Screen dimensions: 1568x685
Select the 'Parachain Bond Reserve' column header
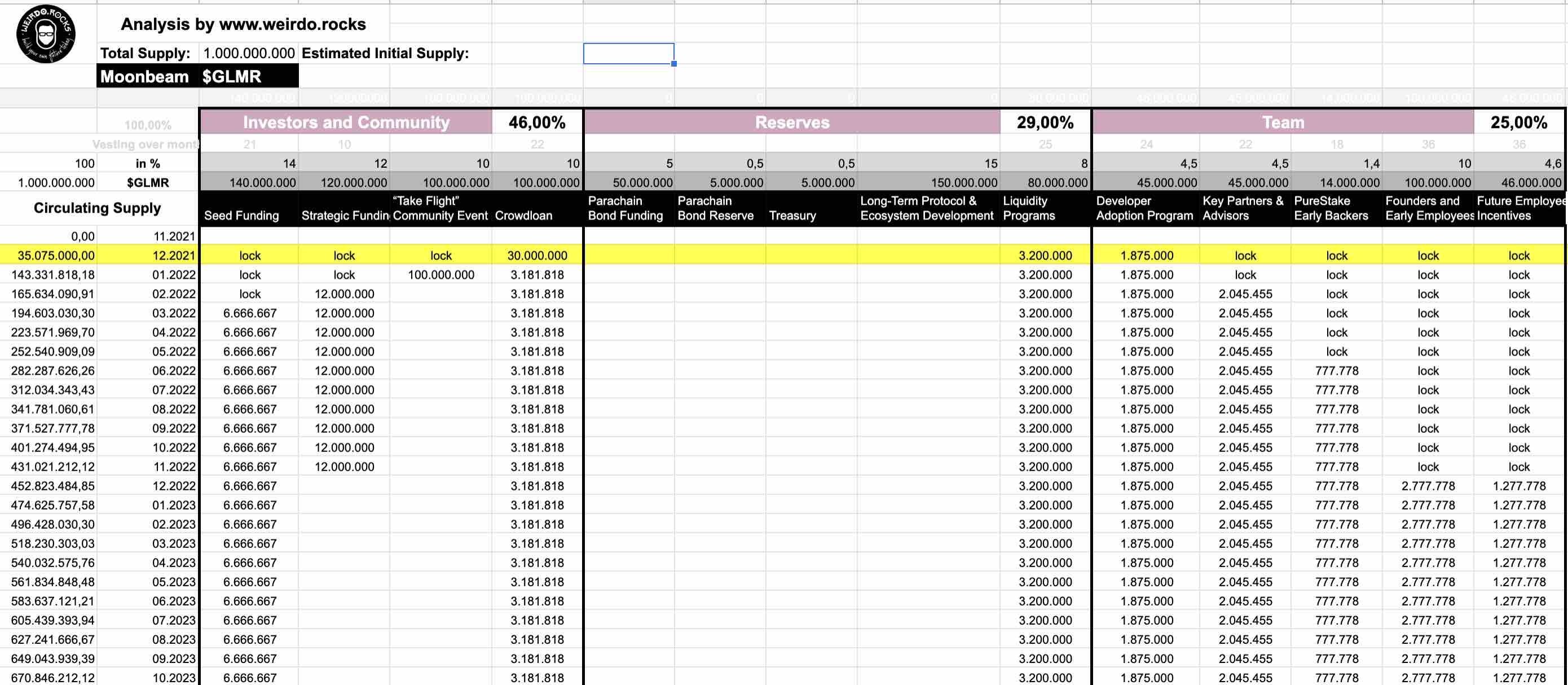pos(720,208)
